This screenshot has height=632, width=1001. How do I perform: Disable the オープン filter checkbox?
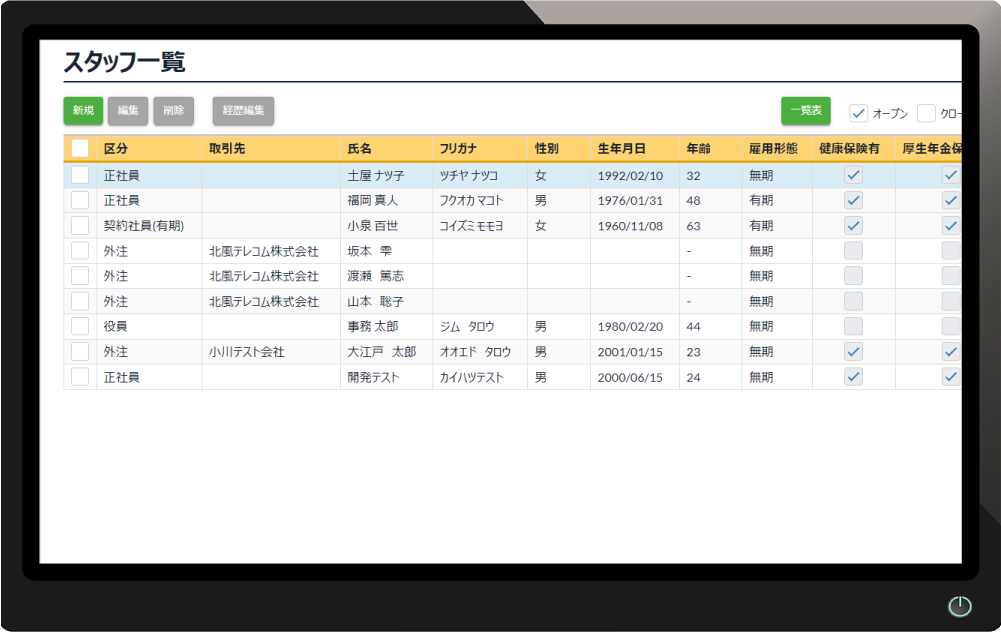pyautogui.click(x=858, y=112)
